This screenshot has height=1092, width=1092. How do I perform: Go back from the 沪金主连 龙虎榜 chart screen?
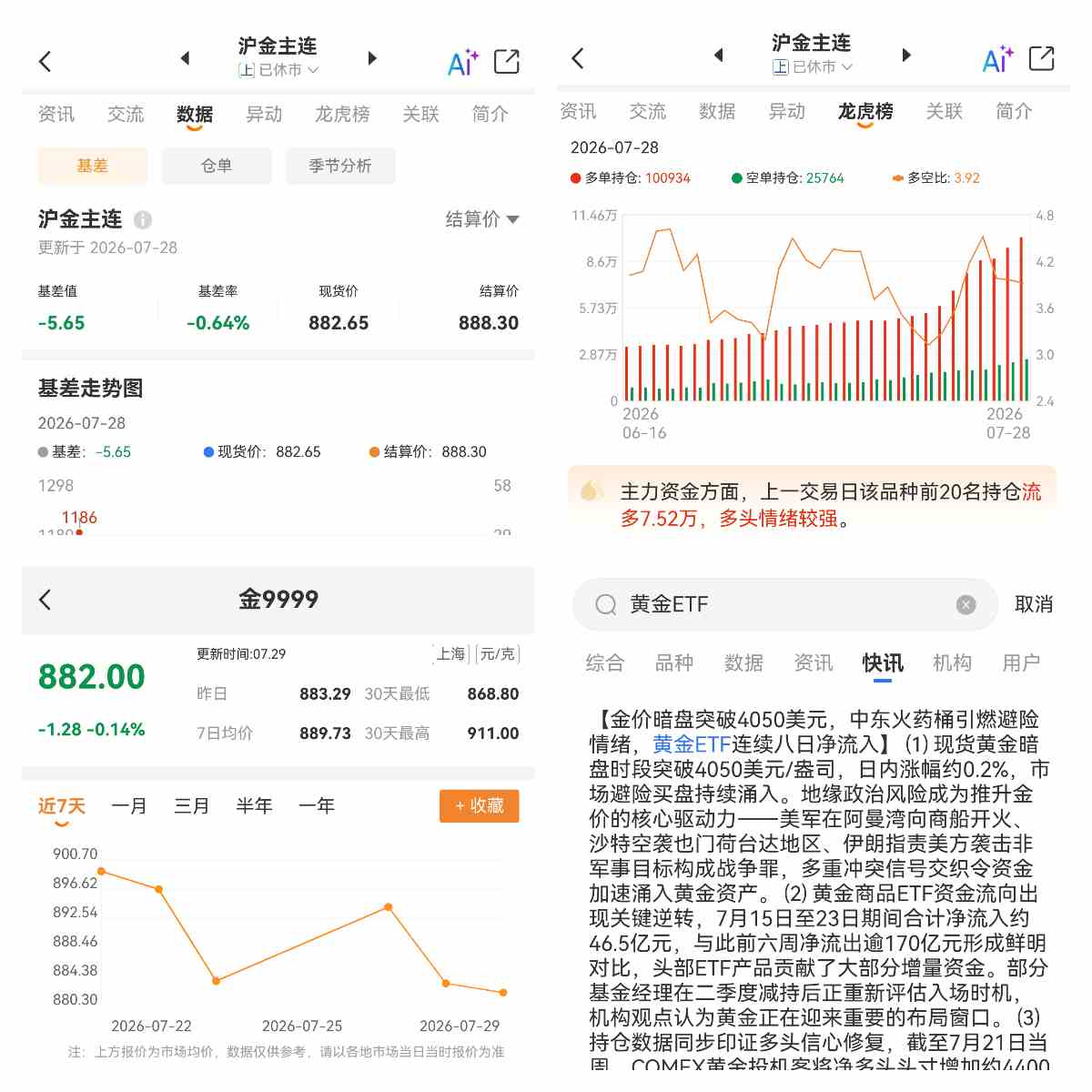point(578,59)
